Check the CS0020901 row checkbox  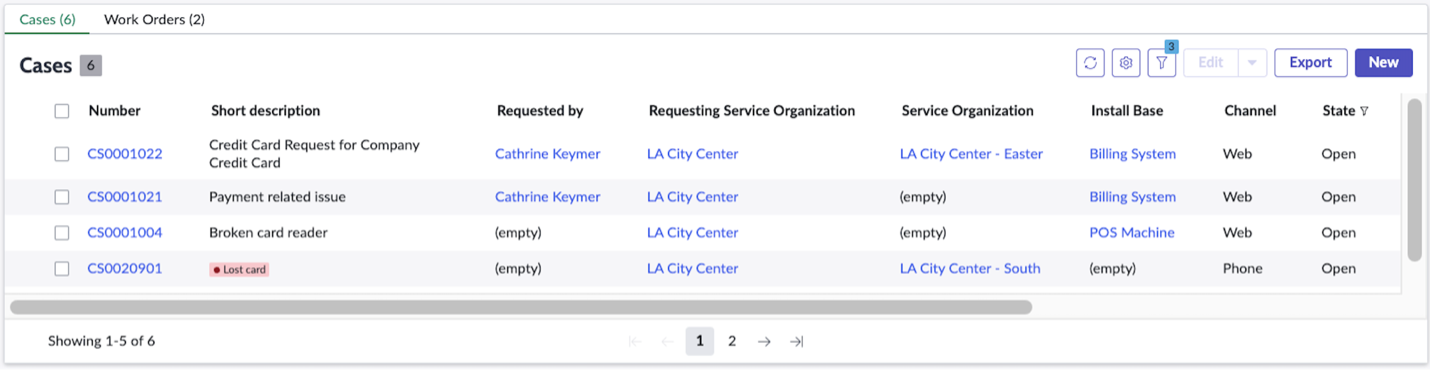[x=62, y=269]
